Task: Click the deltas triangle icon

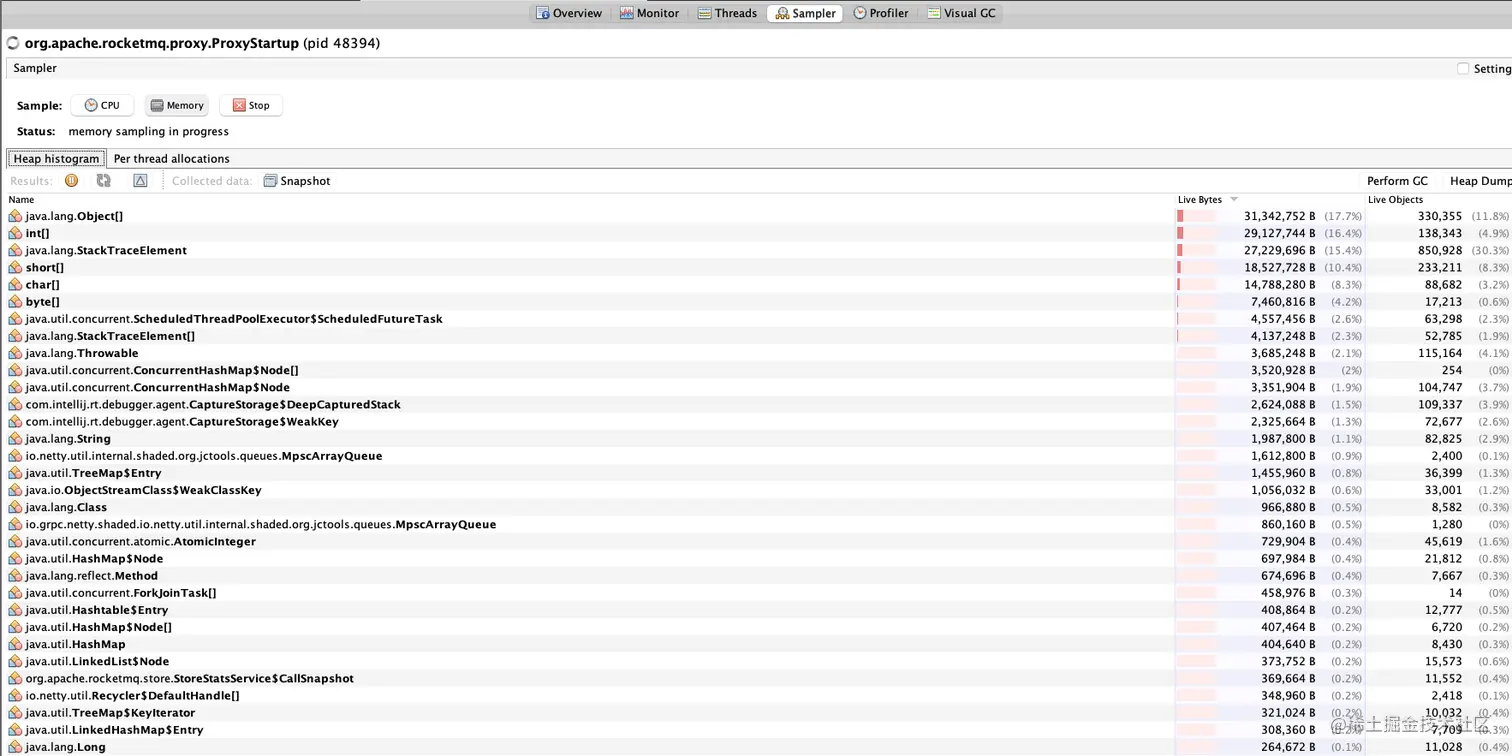Action: tap(140, 181)
